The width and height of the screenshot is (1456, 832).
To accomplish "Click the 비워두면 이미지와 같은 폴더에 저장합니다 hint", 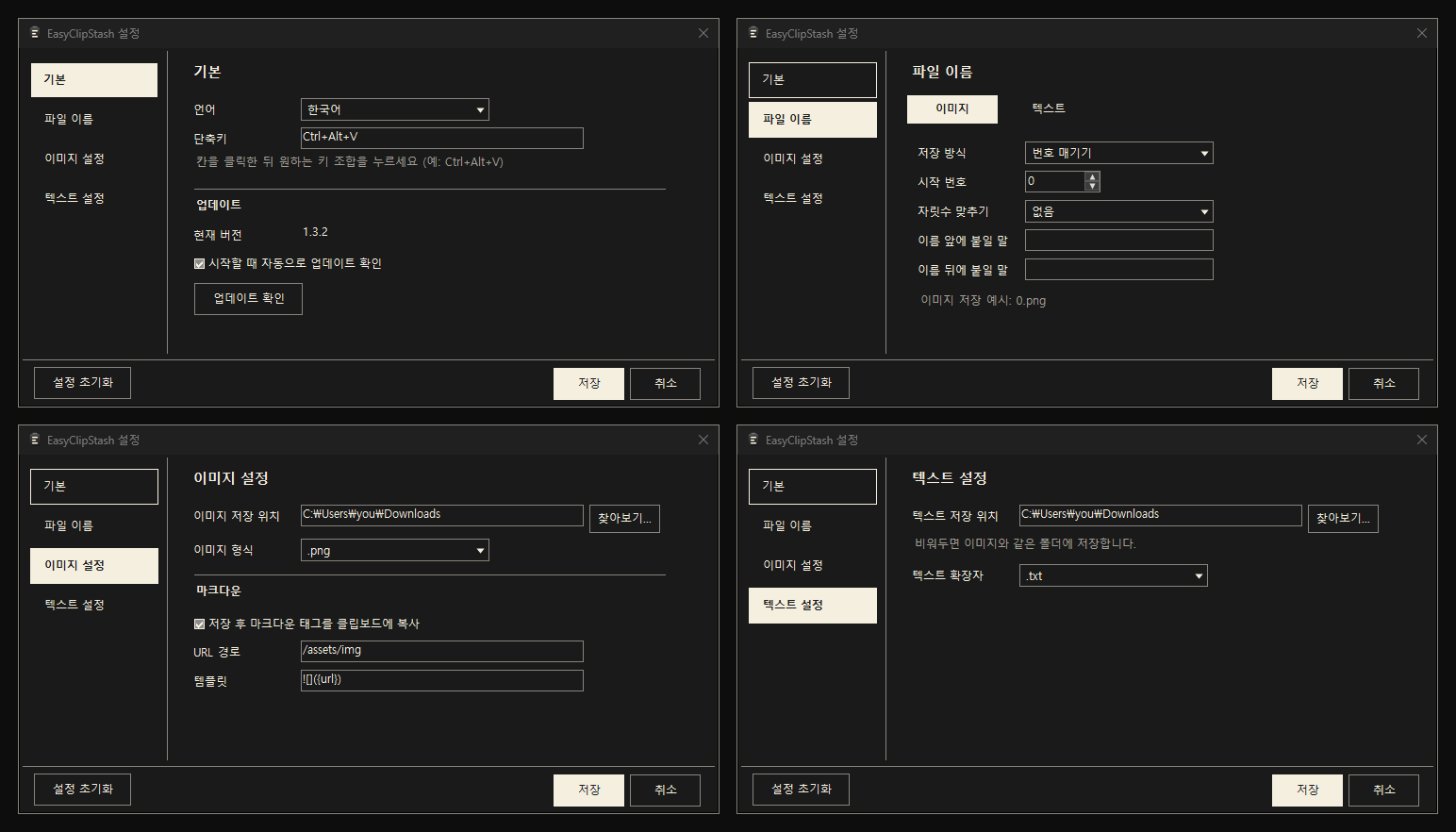I will [x=1025, y=544].
